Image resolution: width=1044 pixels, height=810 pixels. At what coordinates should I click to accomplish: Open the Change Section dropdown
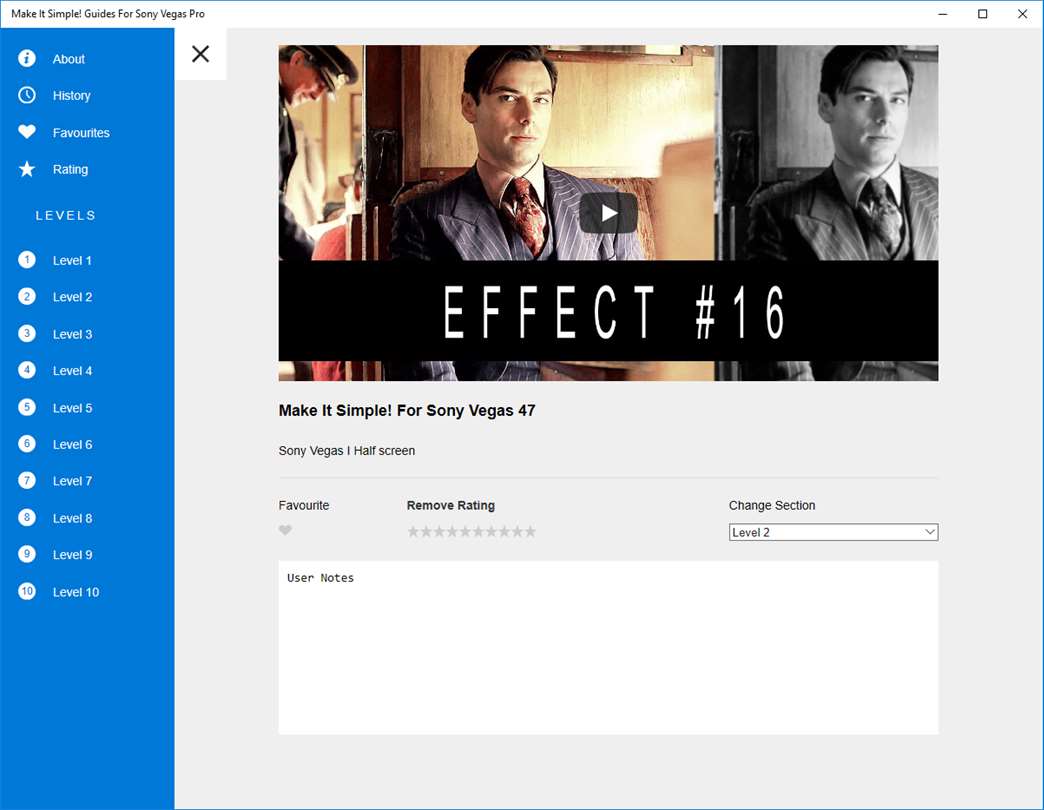coord(834,532)
